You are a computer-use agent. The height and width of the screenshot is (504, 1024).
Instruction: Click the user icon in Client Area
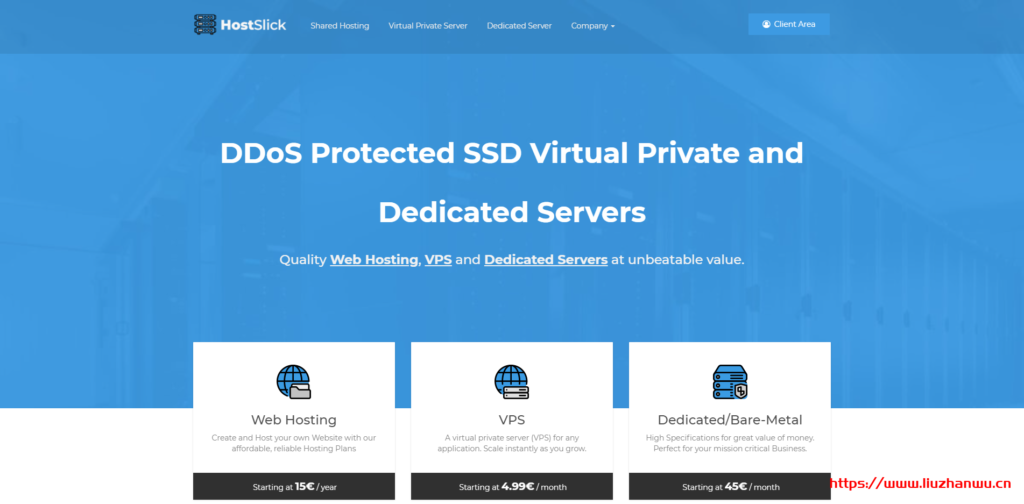[766, 24]
